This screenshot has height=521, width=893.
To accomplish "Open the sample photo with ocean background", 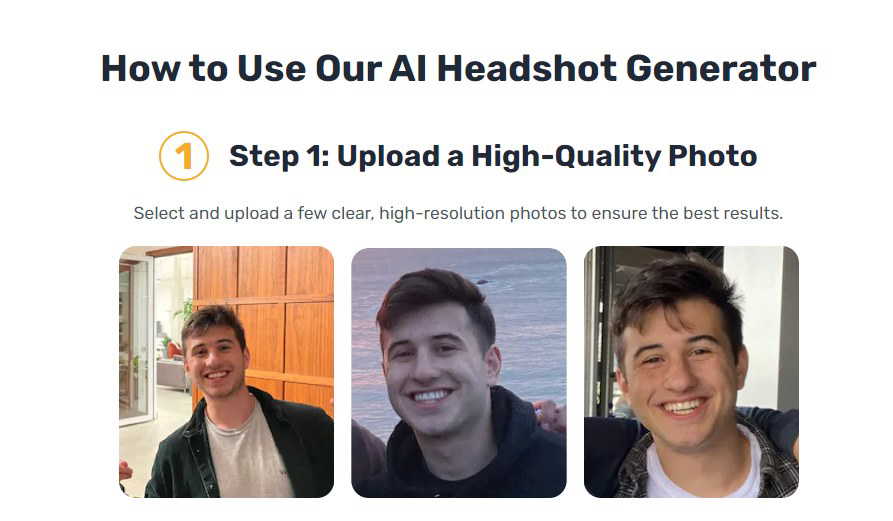I will [458, 372].
